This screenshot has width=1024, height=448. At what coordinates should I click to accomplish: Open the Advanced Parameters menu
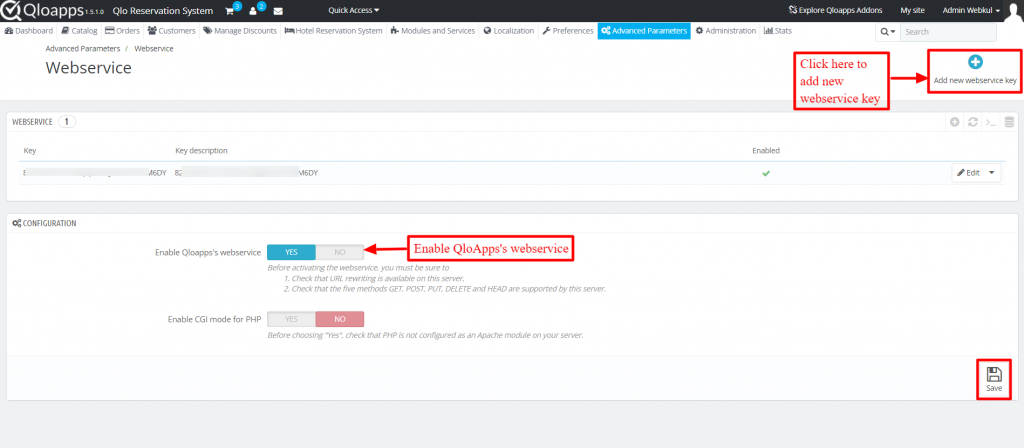click(644, 31)
